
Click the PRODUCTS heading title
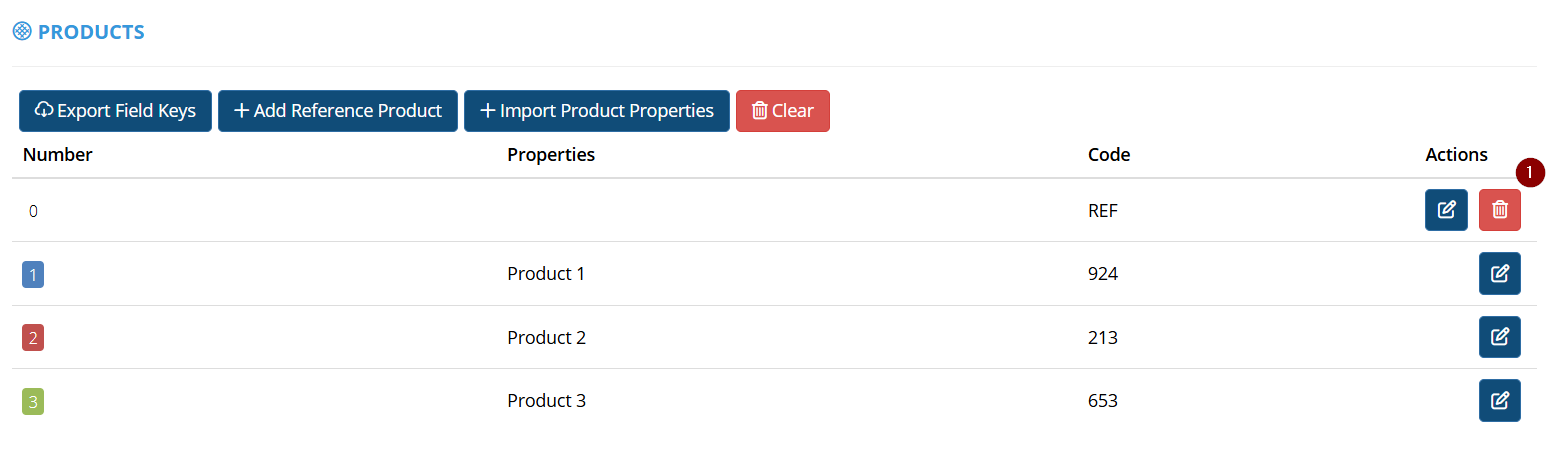point(91,32)
